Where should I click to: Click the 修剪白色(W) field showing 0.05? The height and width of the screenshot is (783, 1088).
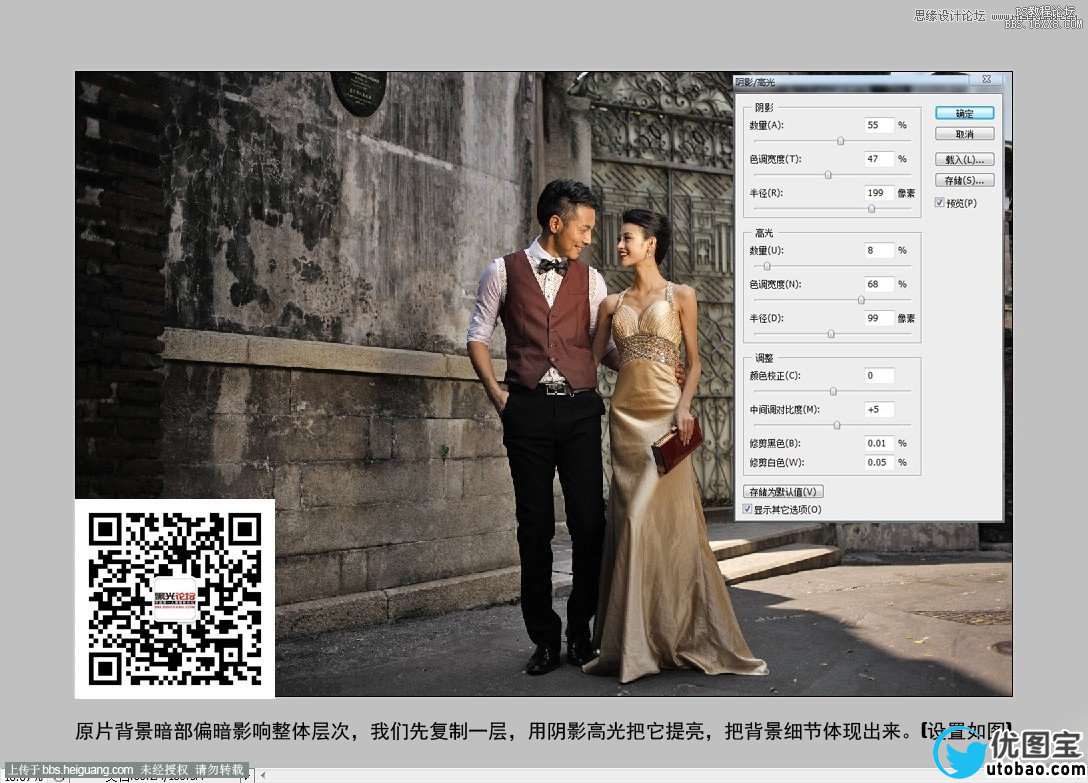(879, 462)
